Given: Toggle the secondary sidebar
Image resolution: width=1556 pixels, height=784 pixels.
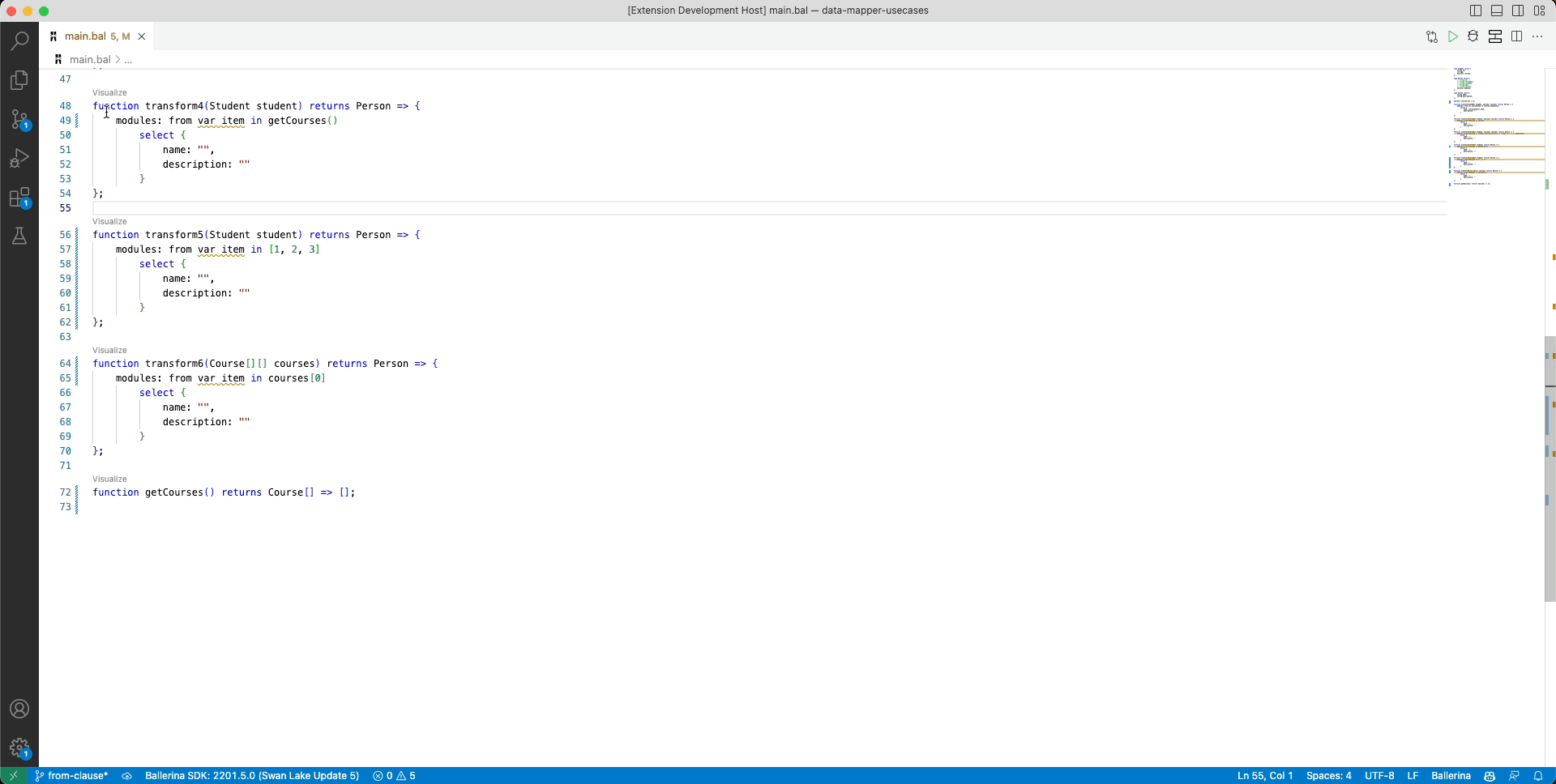Looking at the screenshot, I should click(x=1517, y=11).
